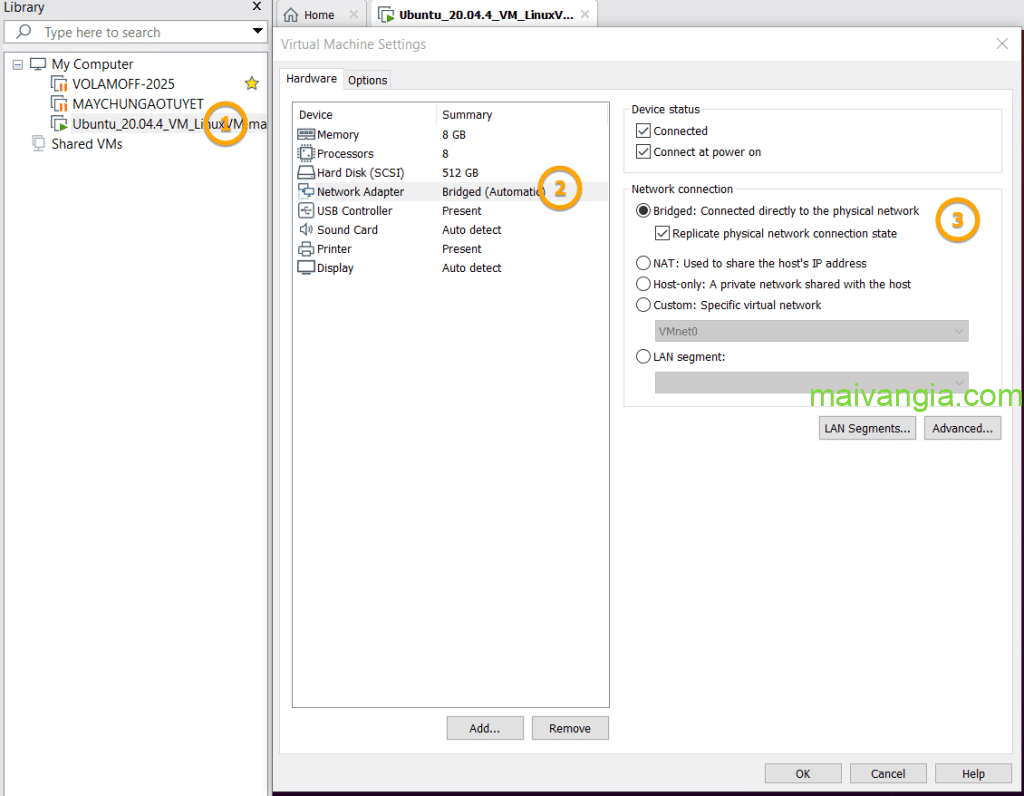Select the Display monitor icon
The height and width of the screenshot is (796, 1024).
point(306,268)
